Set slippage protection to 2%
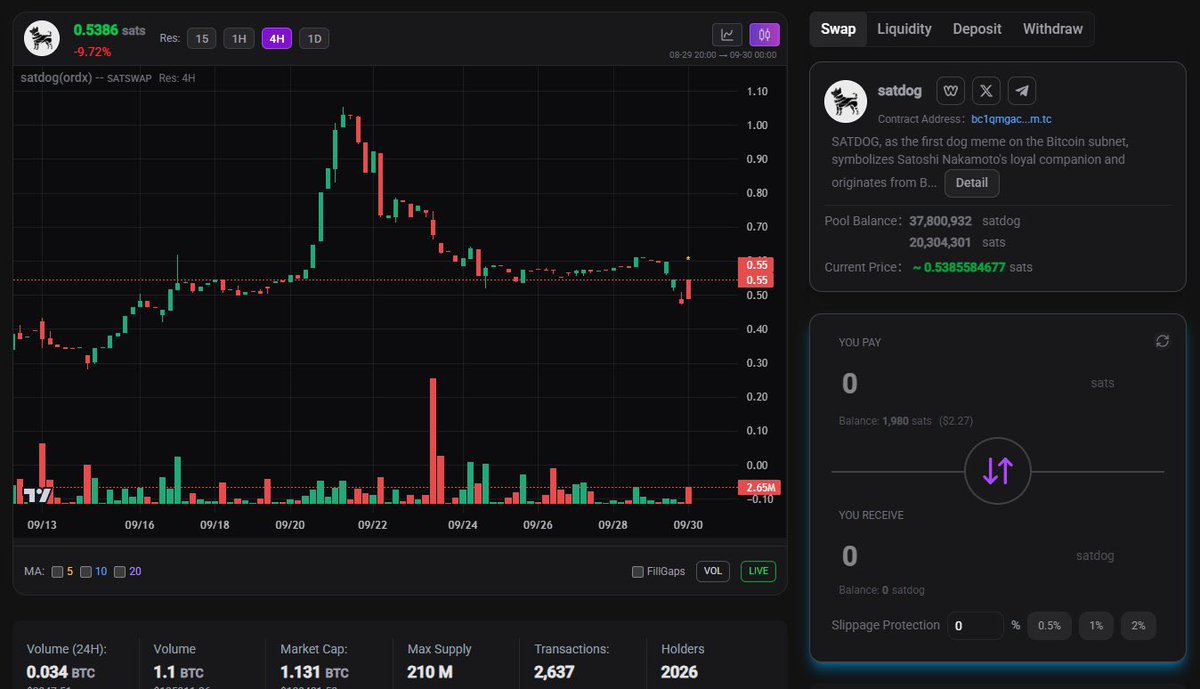The width and height of the screenshot is (1200, 689). pyautogui.click(x=1138, y=625)
